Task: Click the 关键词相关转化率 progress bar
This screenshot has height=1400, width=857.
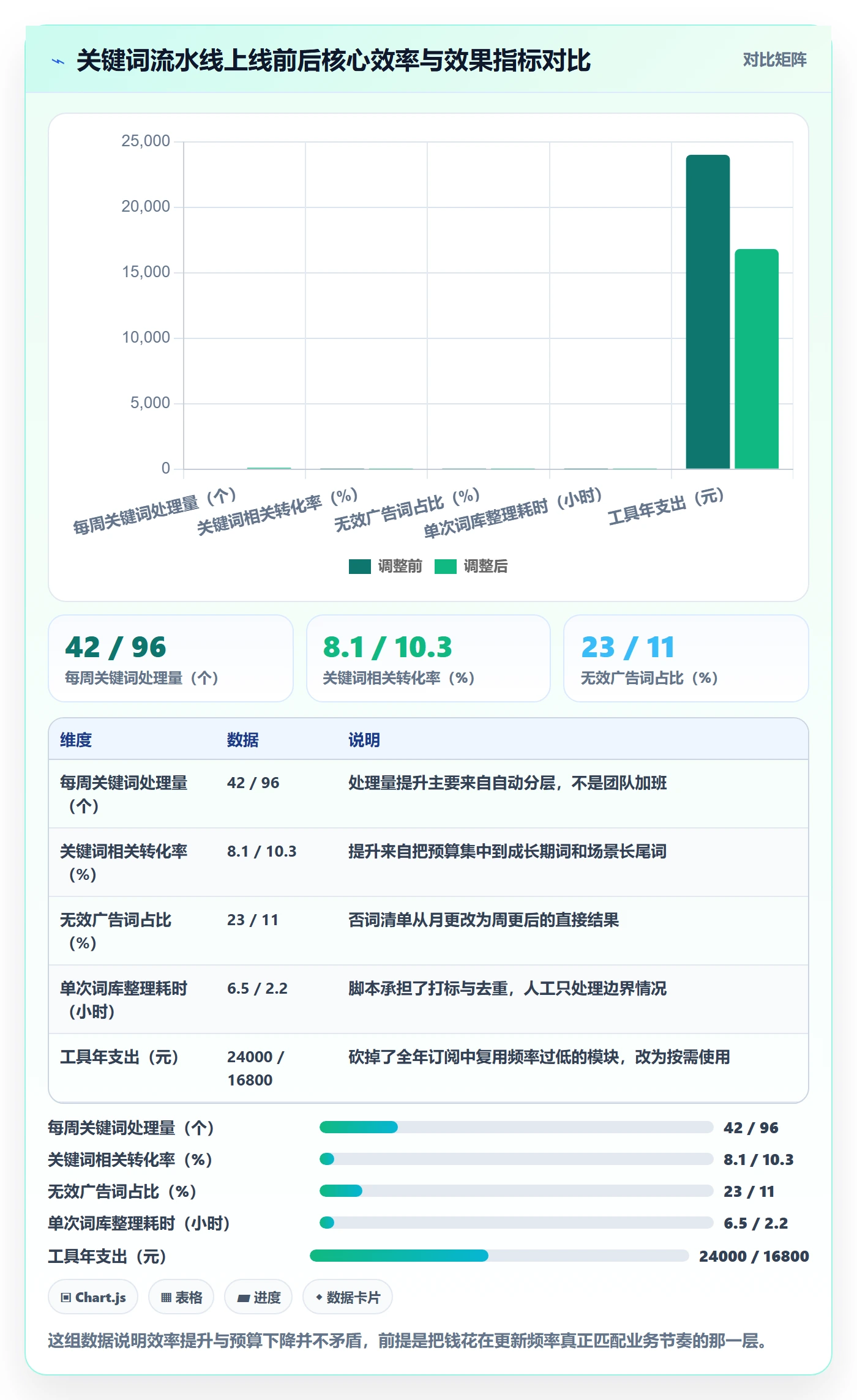Action: point(516,1159)
